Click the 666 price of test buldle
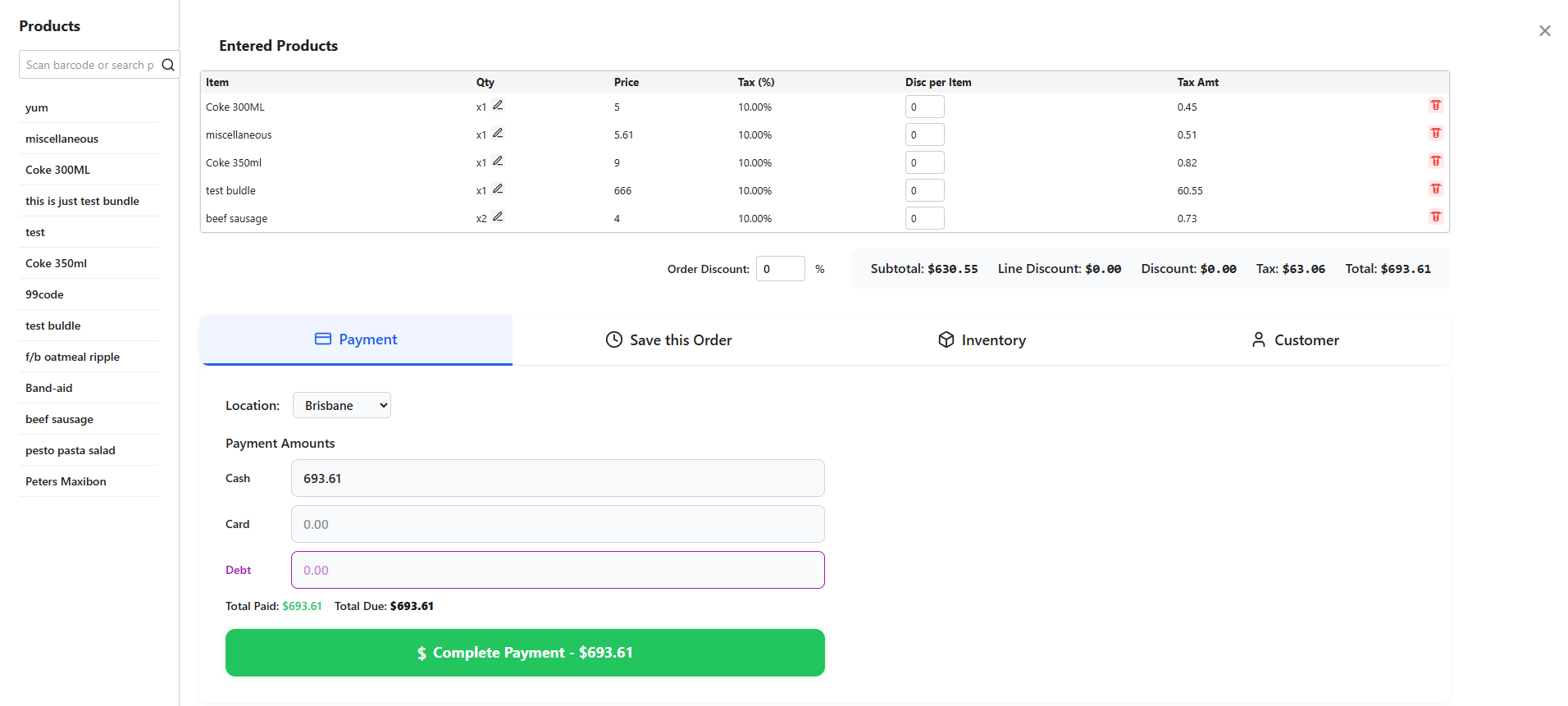Viewport: 1568px width, 706px height. click(622, 190)
